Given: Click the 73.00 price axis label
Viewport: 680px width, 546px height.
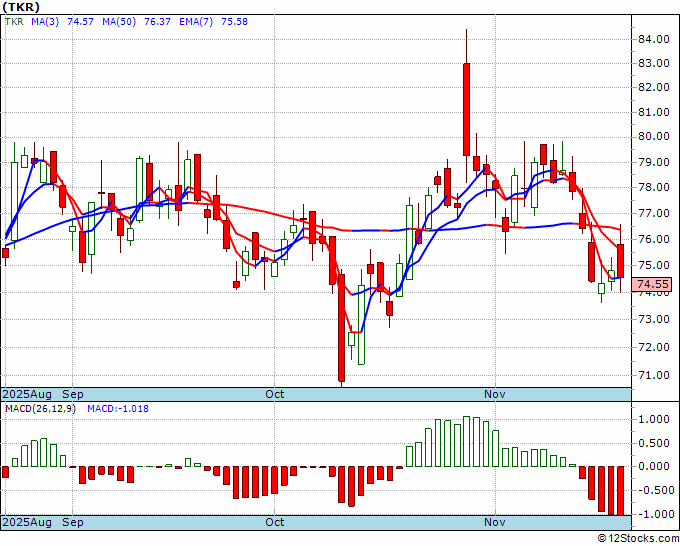Looking at the screenshot, I should tap(654, 320).
